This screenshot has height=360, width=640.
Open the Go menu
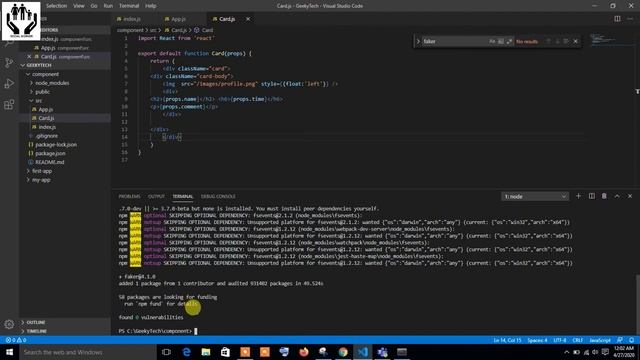coord(94,6)
